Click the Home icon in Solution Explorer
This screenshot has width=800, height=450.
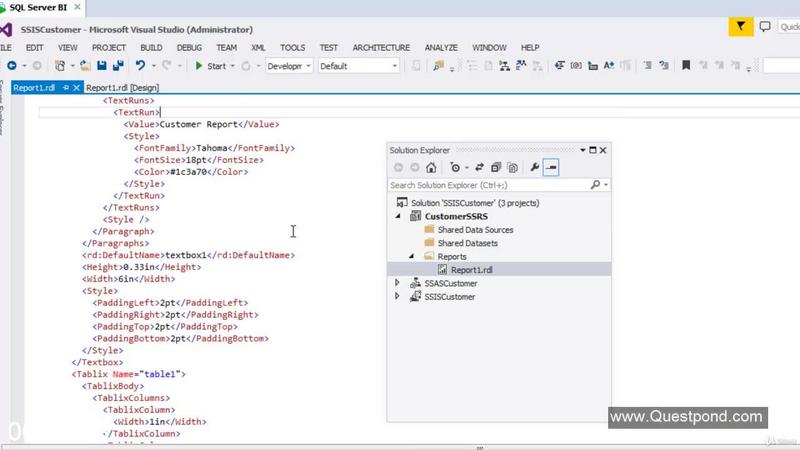click(x=431, y=167)
